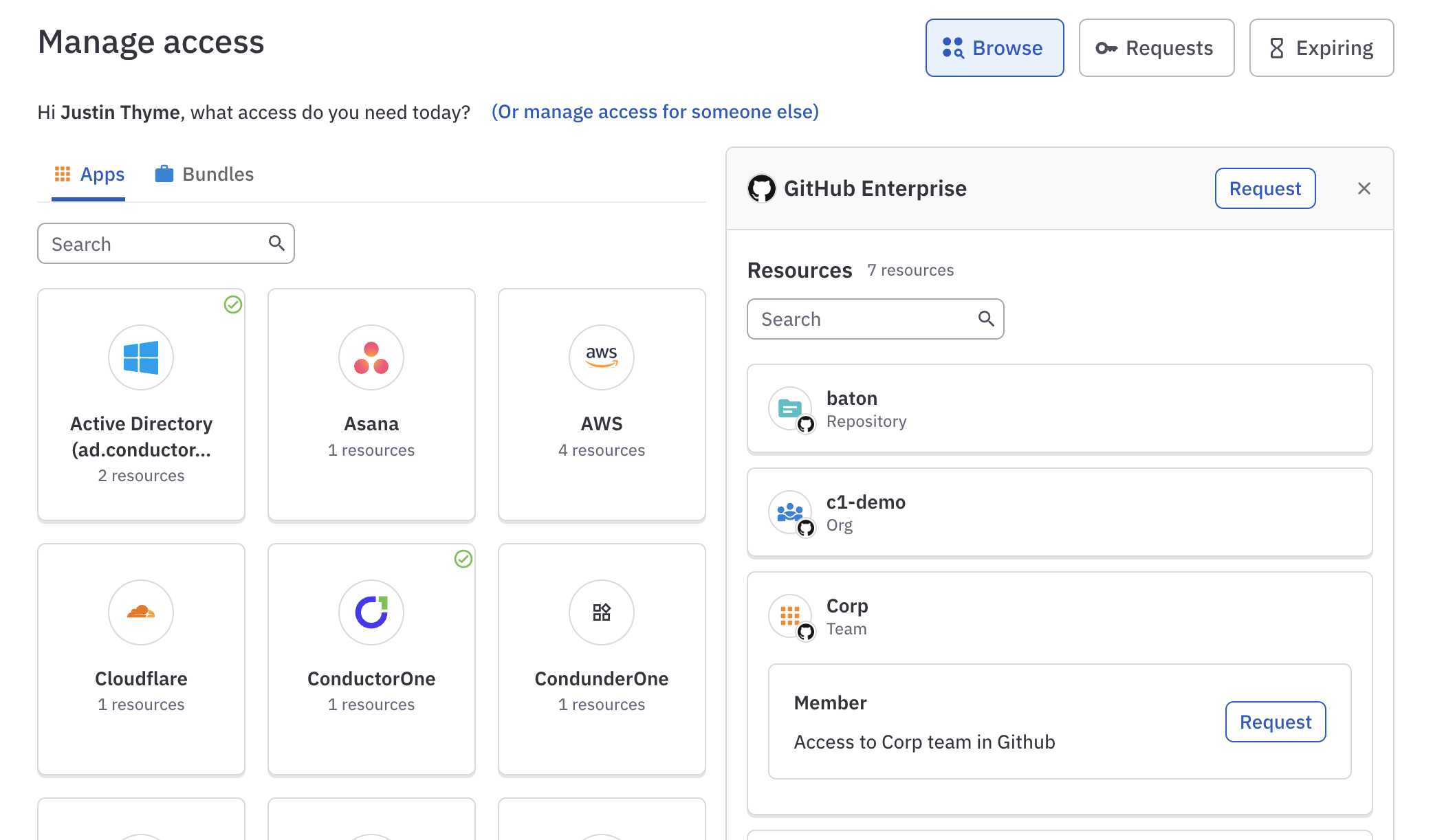
Task: Click the ConductorOne logo icon
Action: pos(371,612)
